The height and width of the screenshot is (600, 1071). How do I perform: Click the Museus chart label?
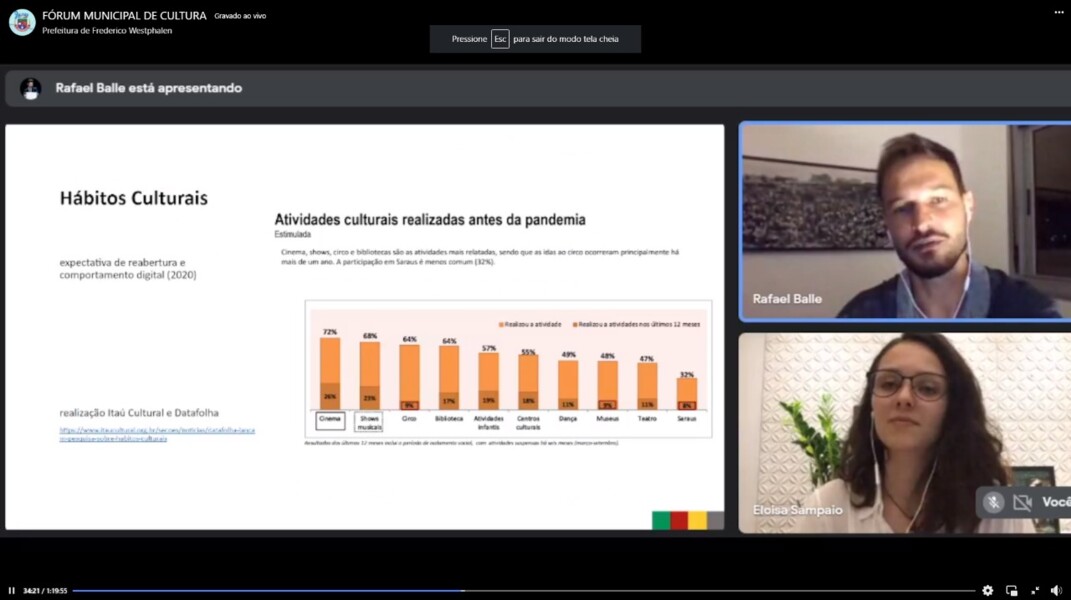tap(607, 418)
